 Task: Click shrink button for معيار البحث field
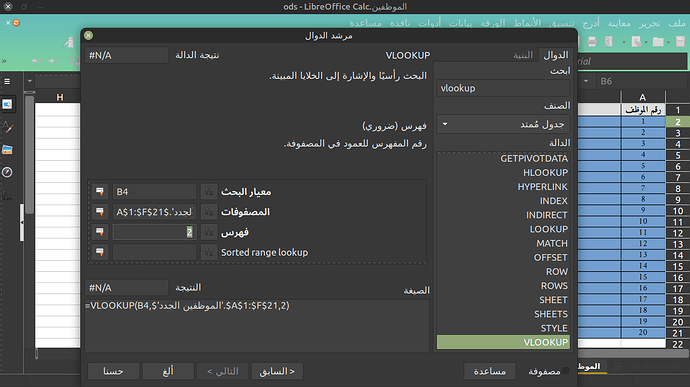[100, 192]
